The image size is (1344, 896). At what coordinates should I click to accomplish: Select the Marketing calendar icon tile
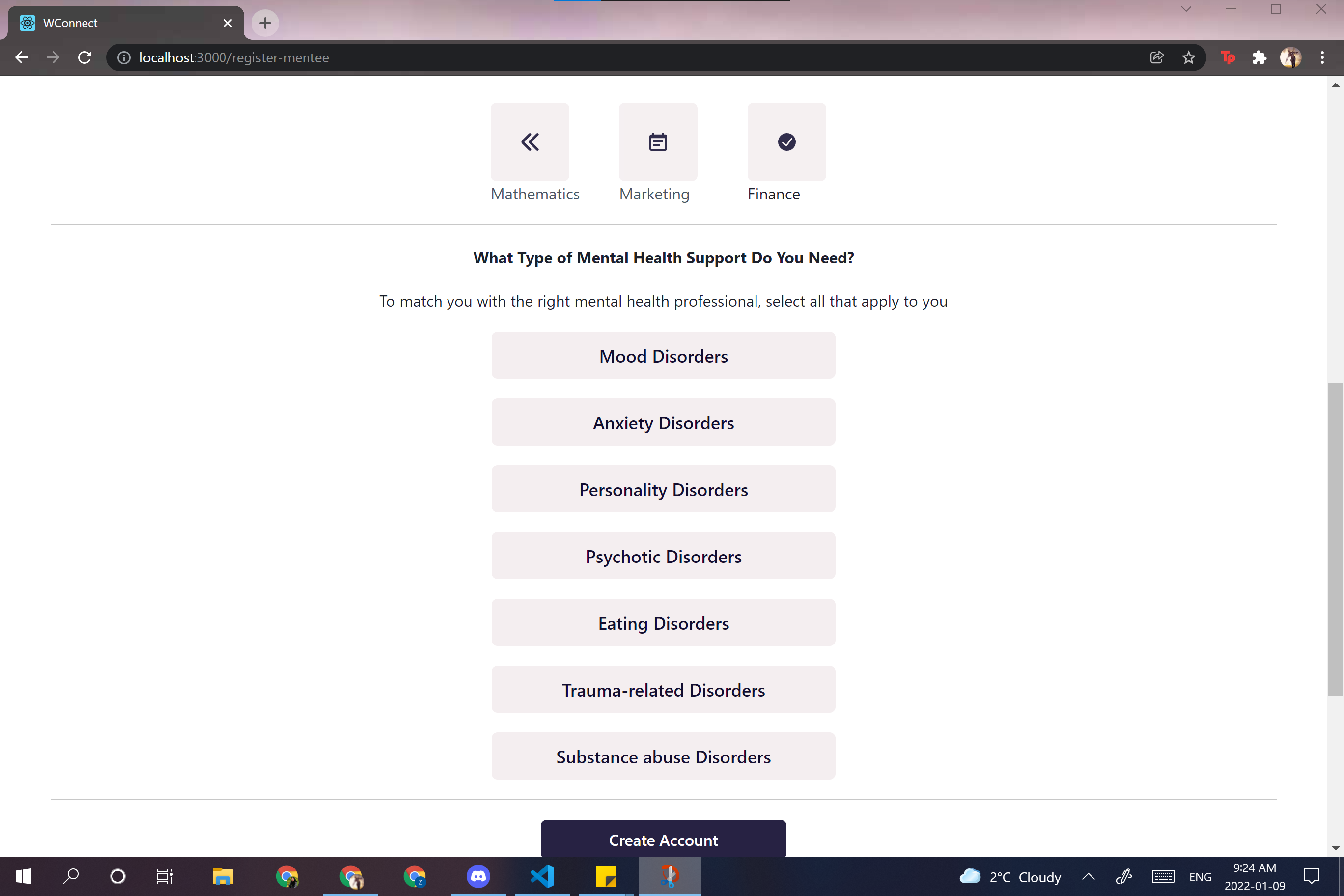[658, 141]
